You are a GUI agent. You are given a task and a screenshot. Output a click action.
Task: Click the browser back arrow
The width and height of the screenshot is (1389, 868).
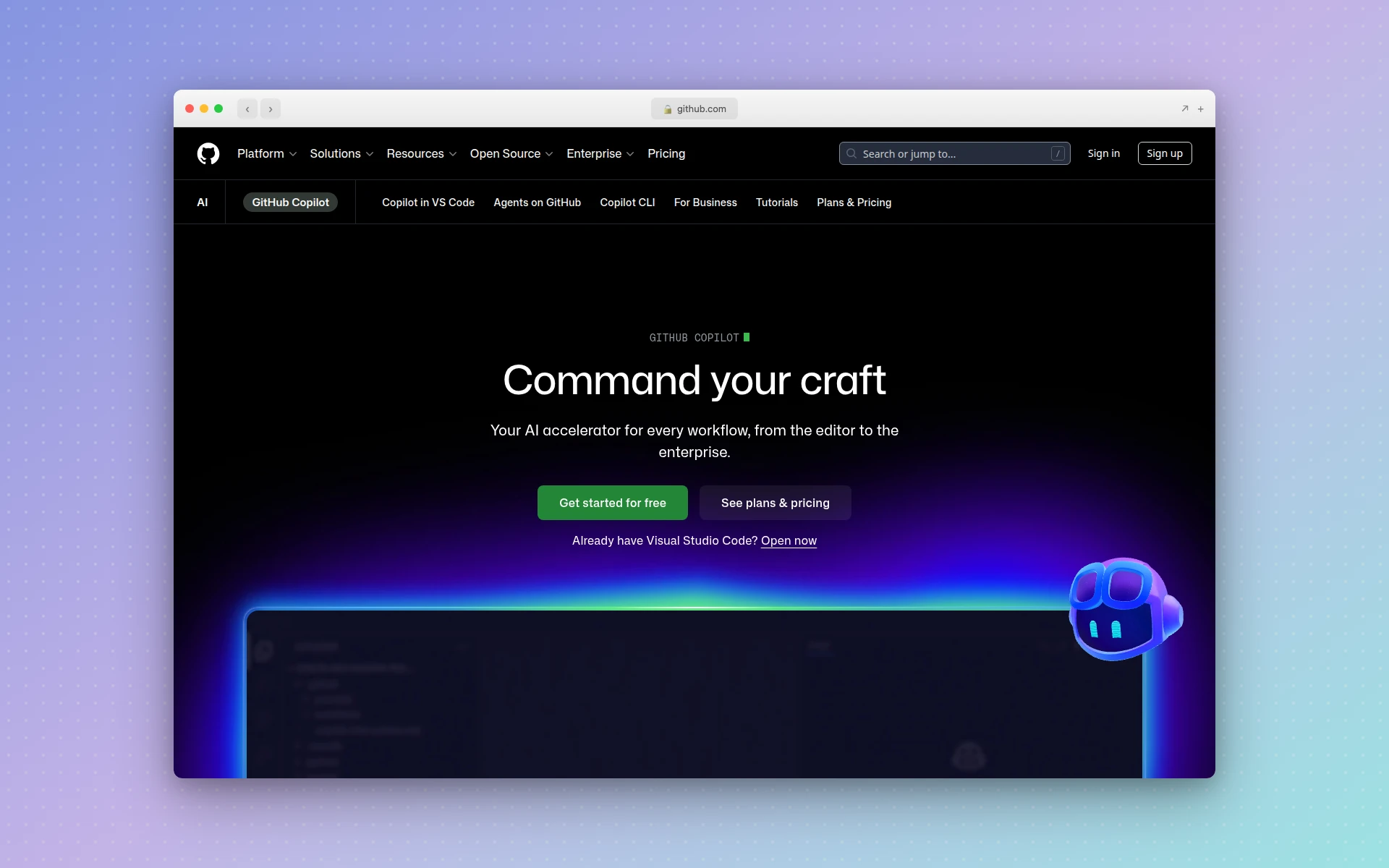click(247, 109)
